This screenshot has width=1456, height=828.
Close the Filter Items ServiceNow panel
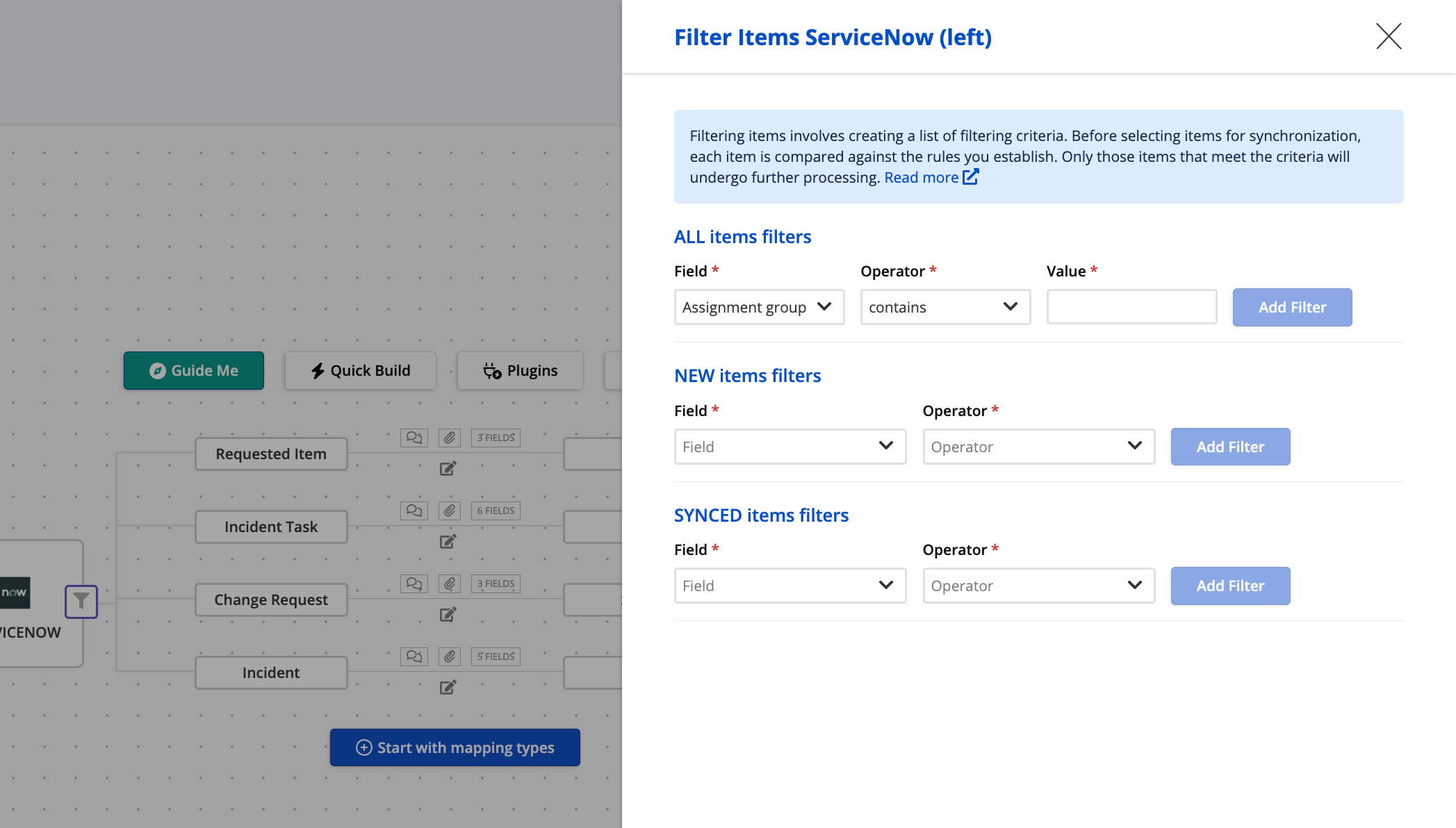(1388, 36)
